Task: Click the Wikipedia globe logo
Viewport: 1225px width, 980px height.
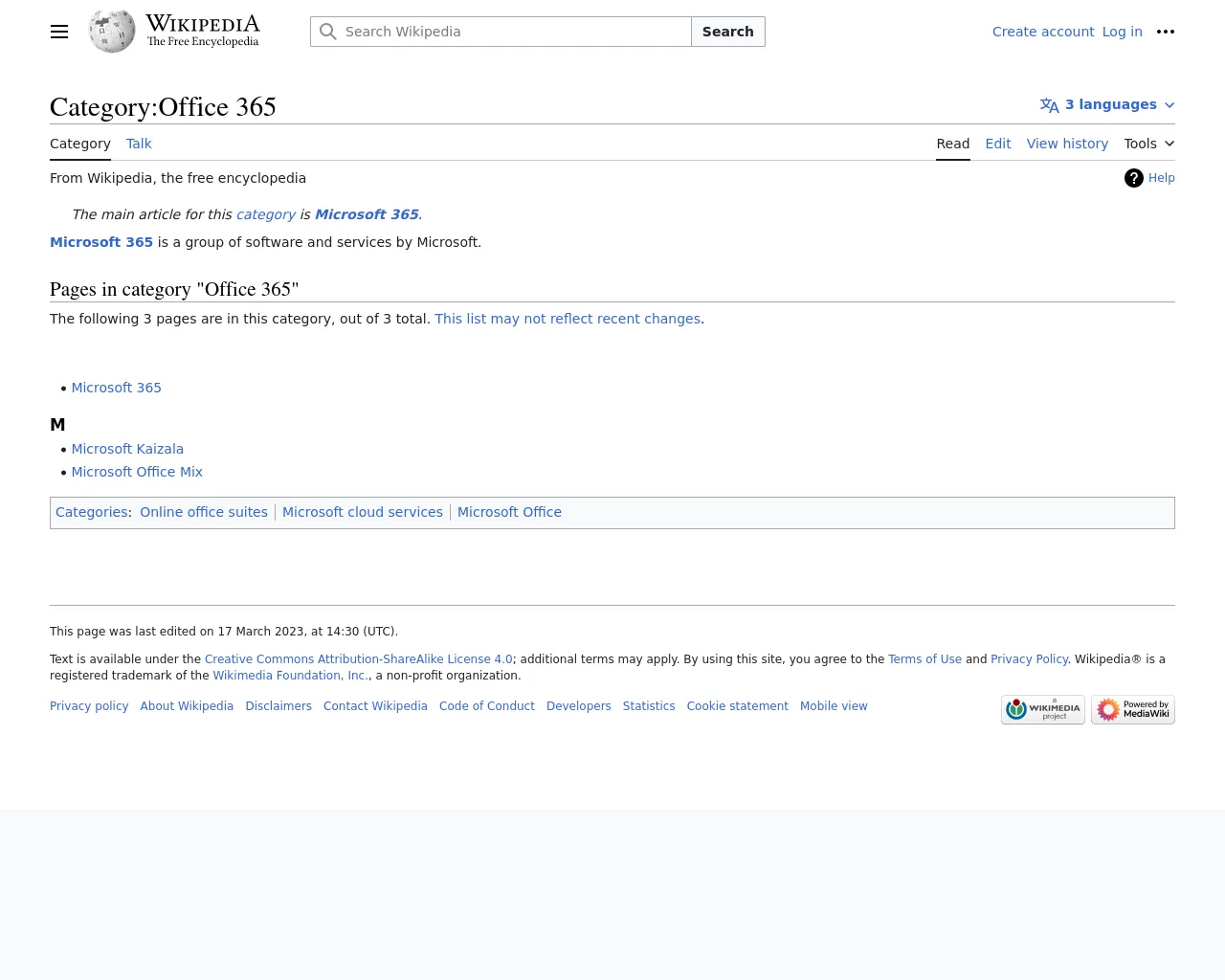Action: 112,32
